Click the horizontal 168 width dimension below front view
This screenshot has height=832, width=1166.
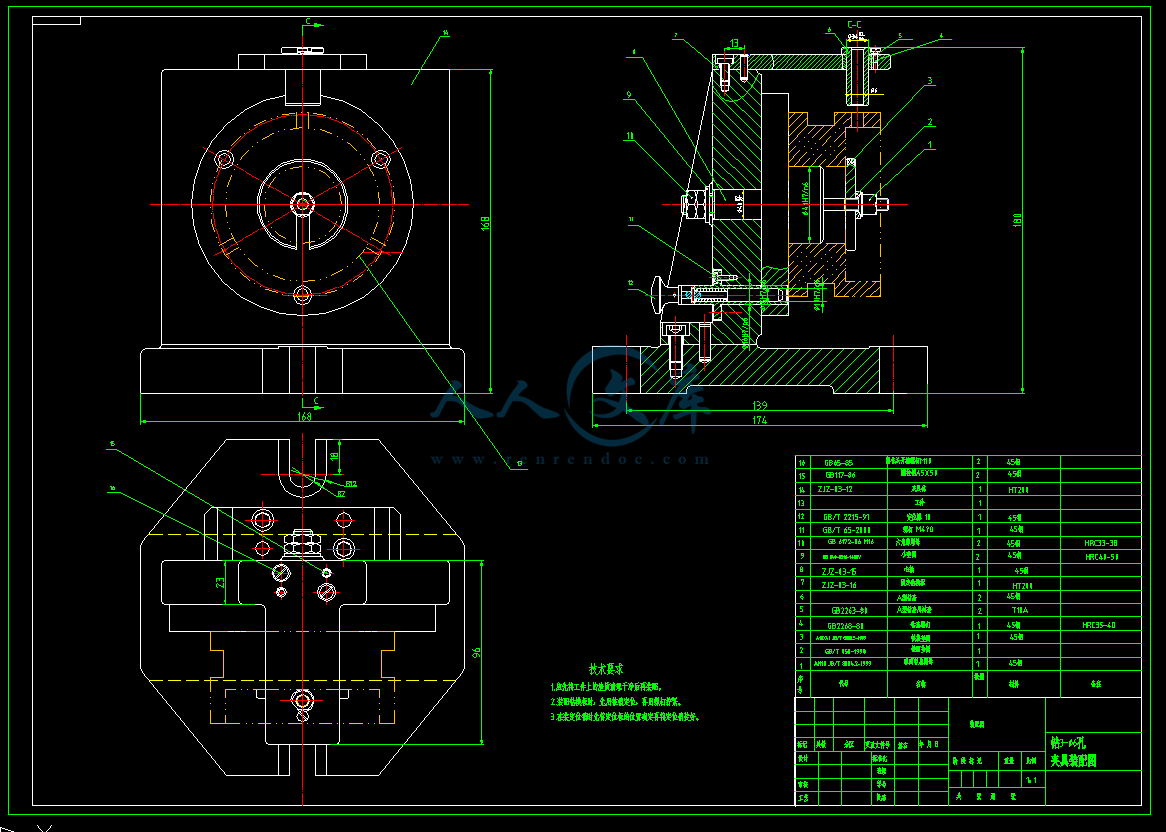[x=304, y=416]
